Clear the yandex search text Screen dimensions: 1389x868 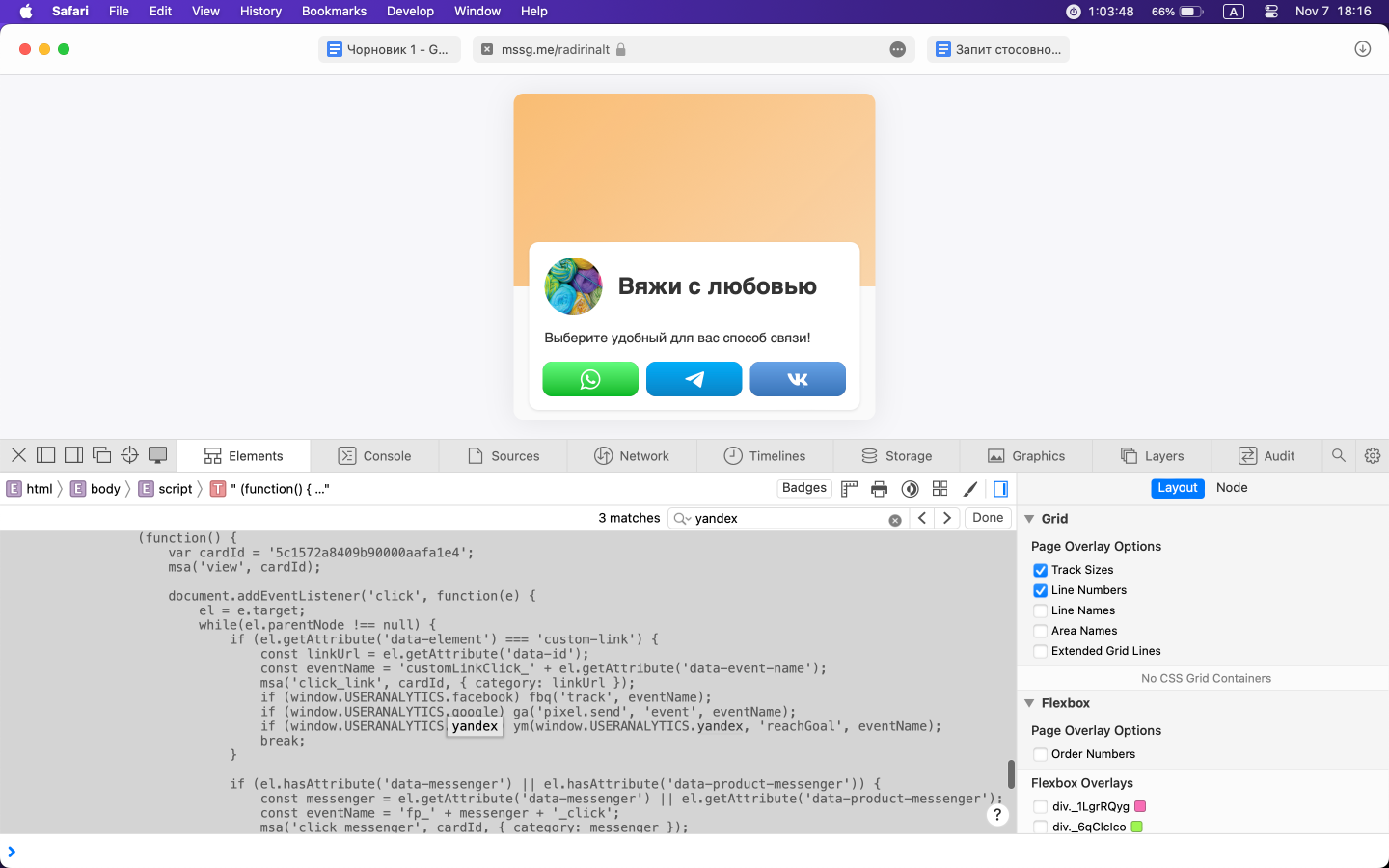tap(895, 519)
